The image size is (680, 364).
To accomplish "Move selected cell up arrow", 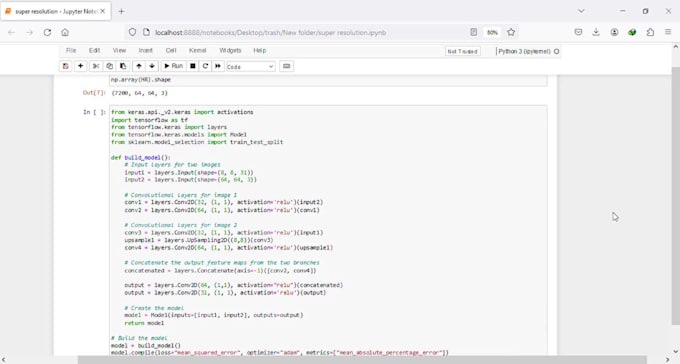I will point(139,66).
